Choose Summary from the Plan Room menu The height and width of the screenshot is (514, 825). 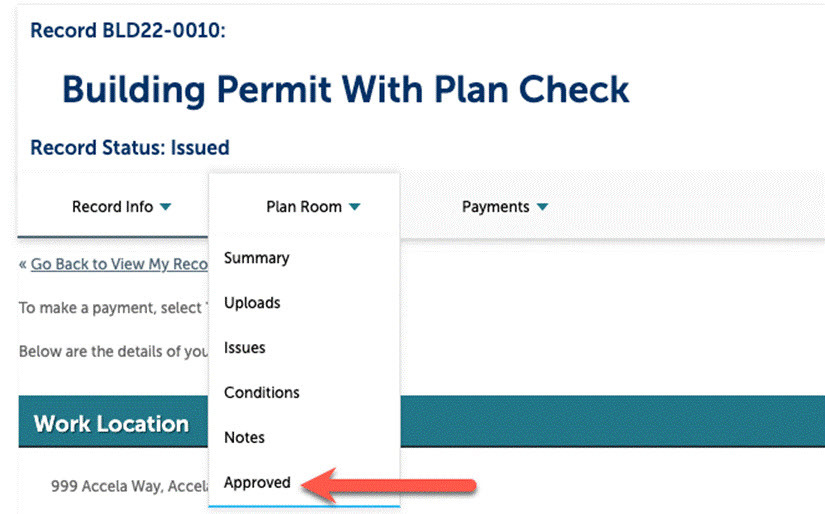[257, 258]
